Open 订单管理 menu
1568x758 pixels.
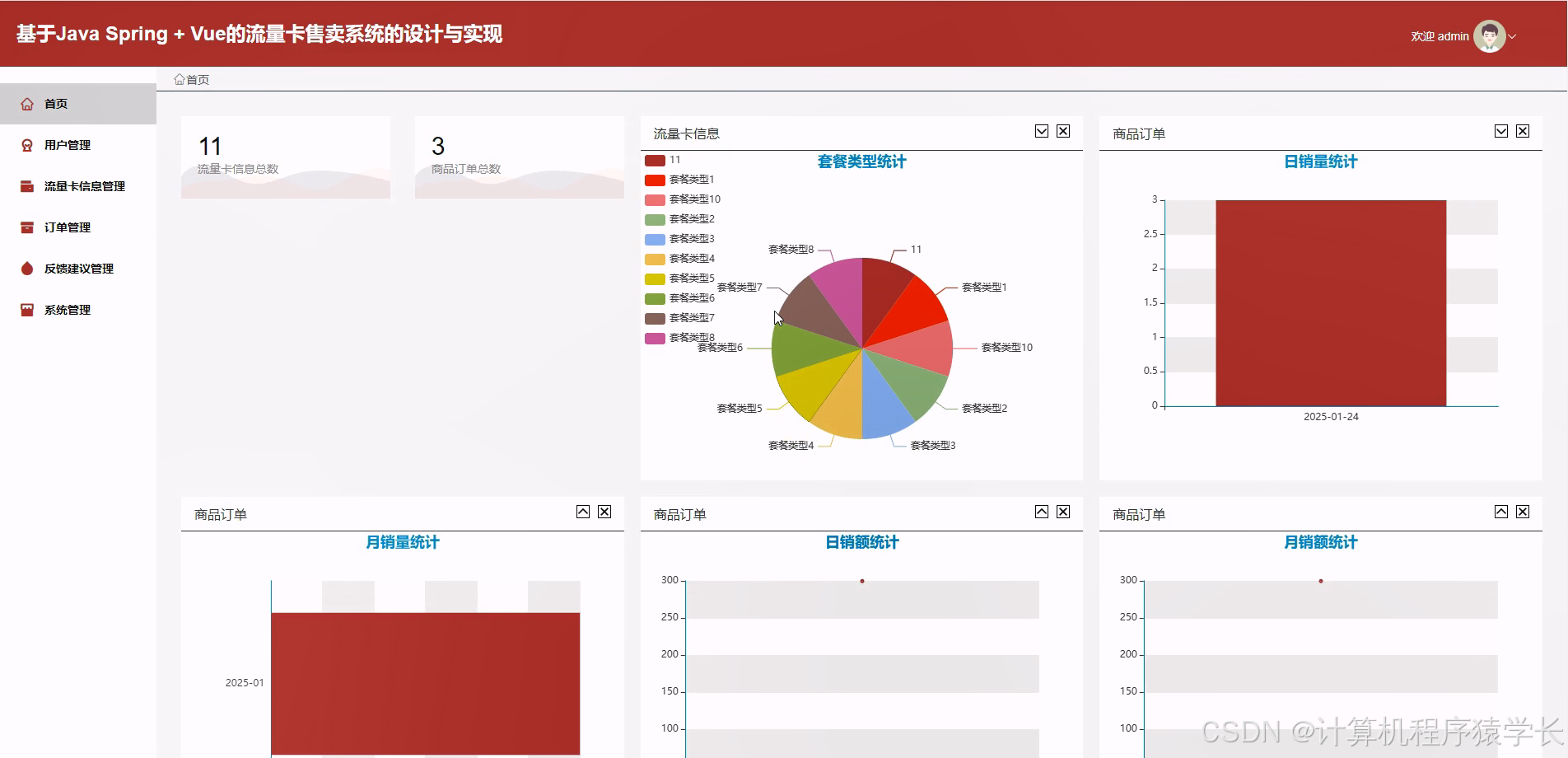(78, 227)
